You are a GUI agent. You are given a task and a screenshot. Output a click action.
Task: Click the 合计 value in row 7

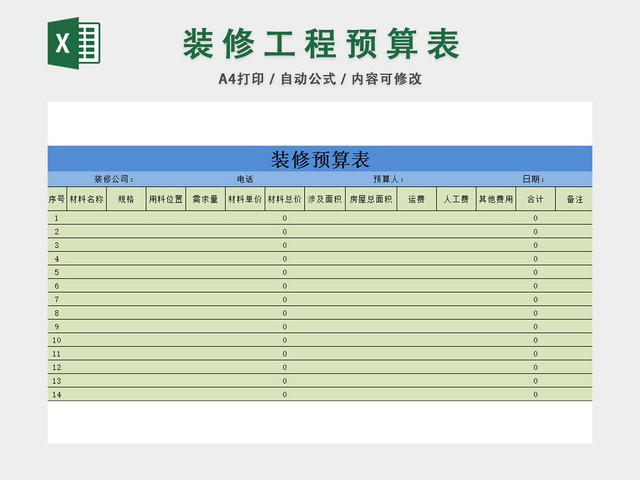tap(535, 299)
